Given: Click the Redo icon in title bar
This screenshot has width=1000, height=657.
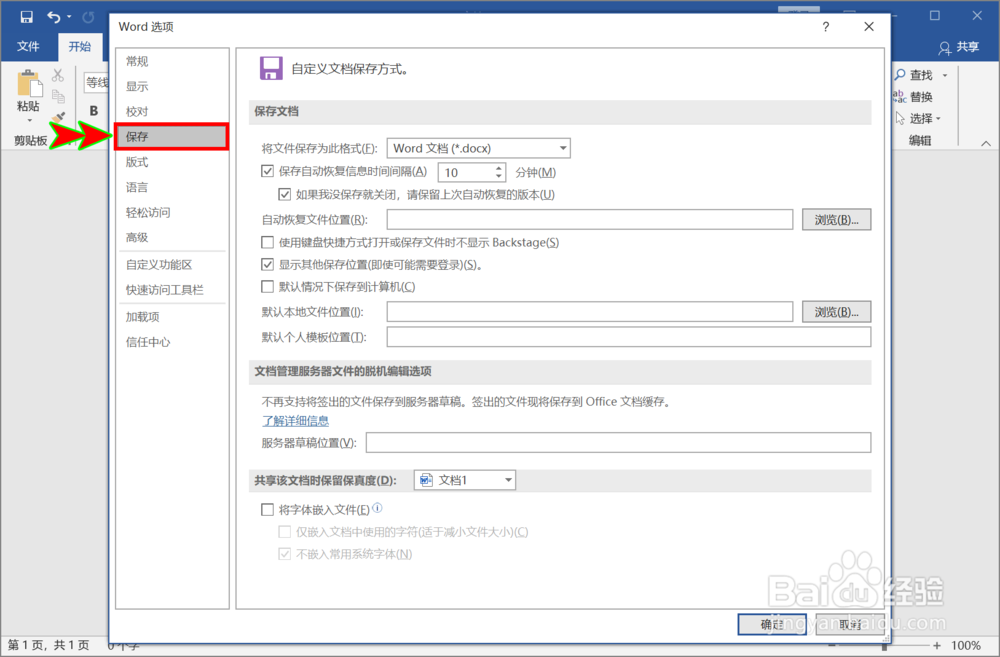Looking at the screenshot, I should [x=89, y=17].
